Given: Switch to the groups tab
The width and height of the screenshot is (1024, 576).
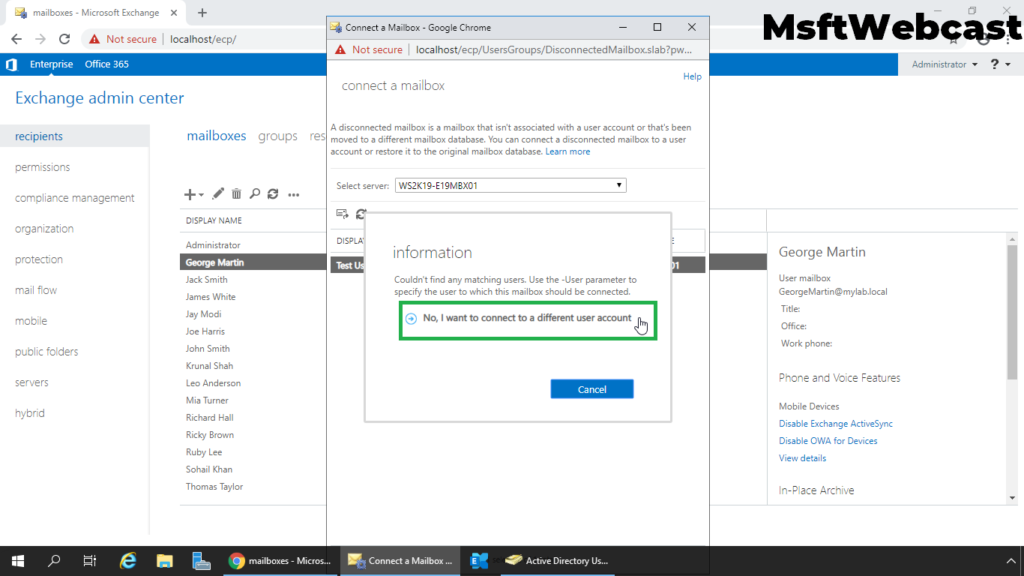Looking at the screenshot, I should 278,136.
